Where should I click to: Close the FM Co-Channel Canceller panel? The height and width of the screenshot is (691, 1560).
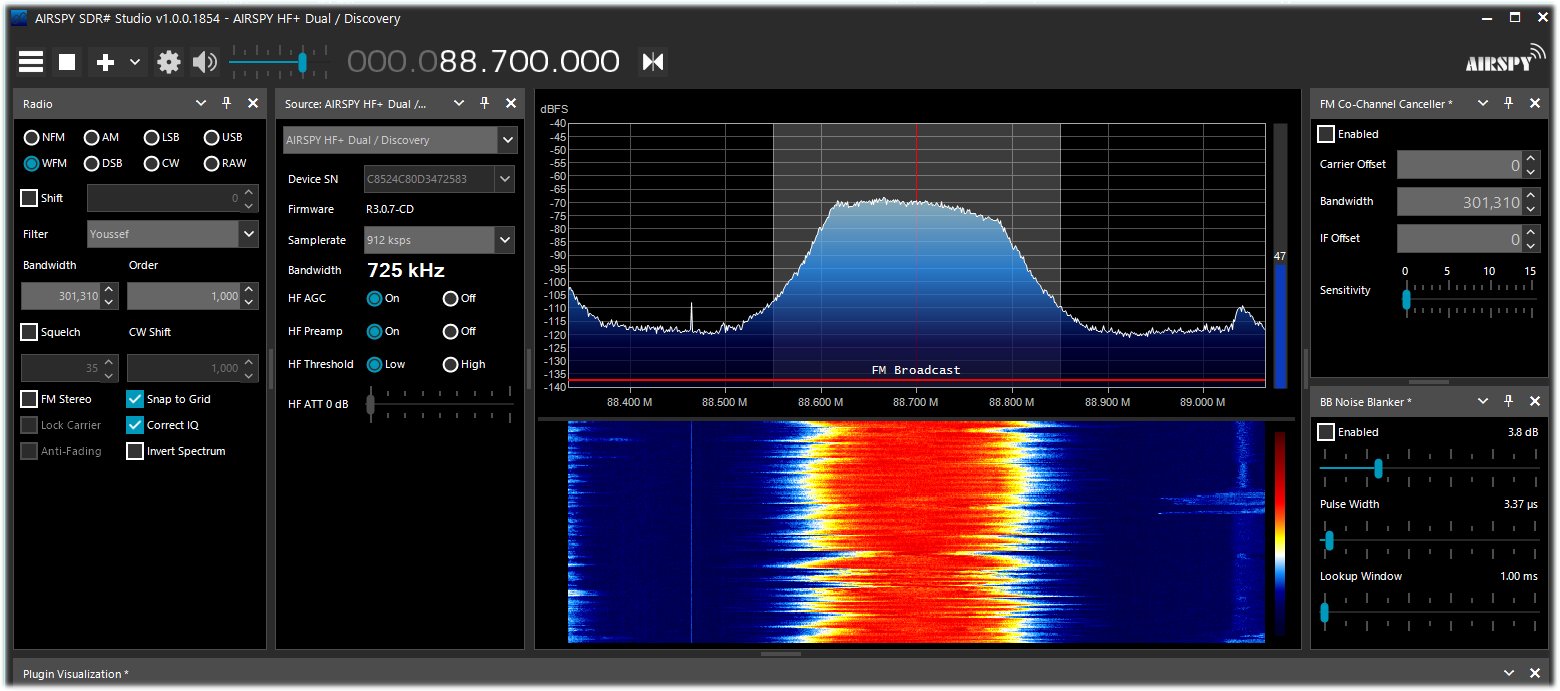(1536, 103)
